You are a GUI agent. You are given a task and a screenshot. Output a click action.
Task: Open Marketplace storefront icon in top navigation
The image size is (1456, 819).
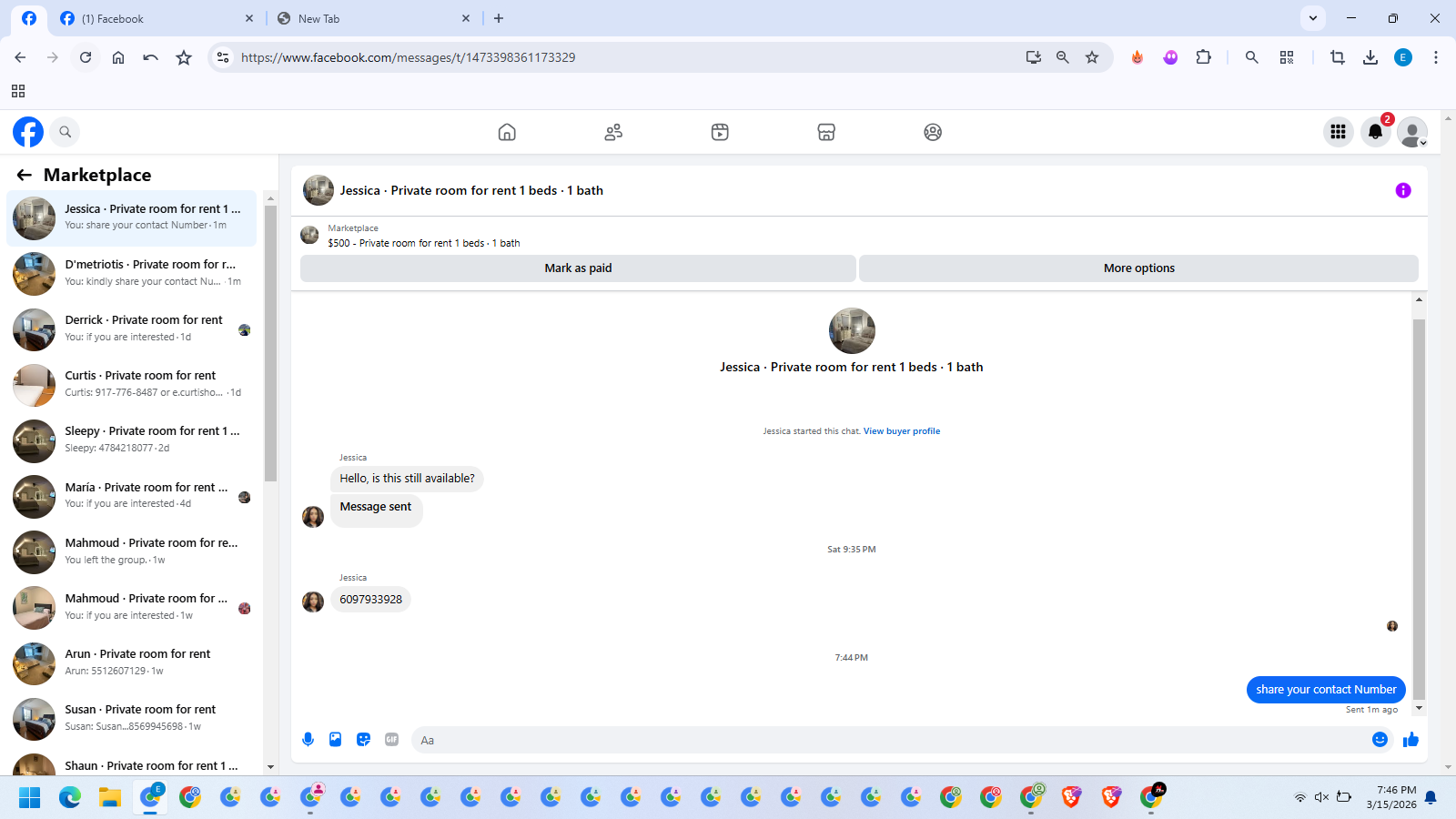826,132
